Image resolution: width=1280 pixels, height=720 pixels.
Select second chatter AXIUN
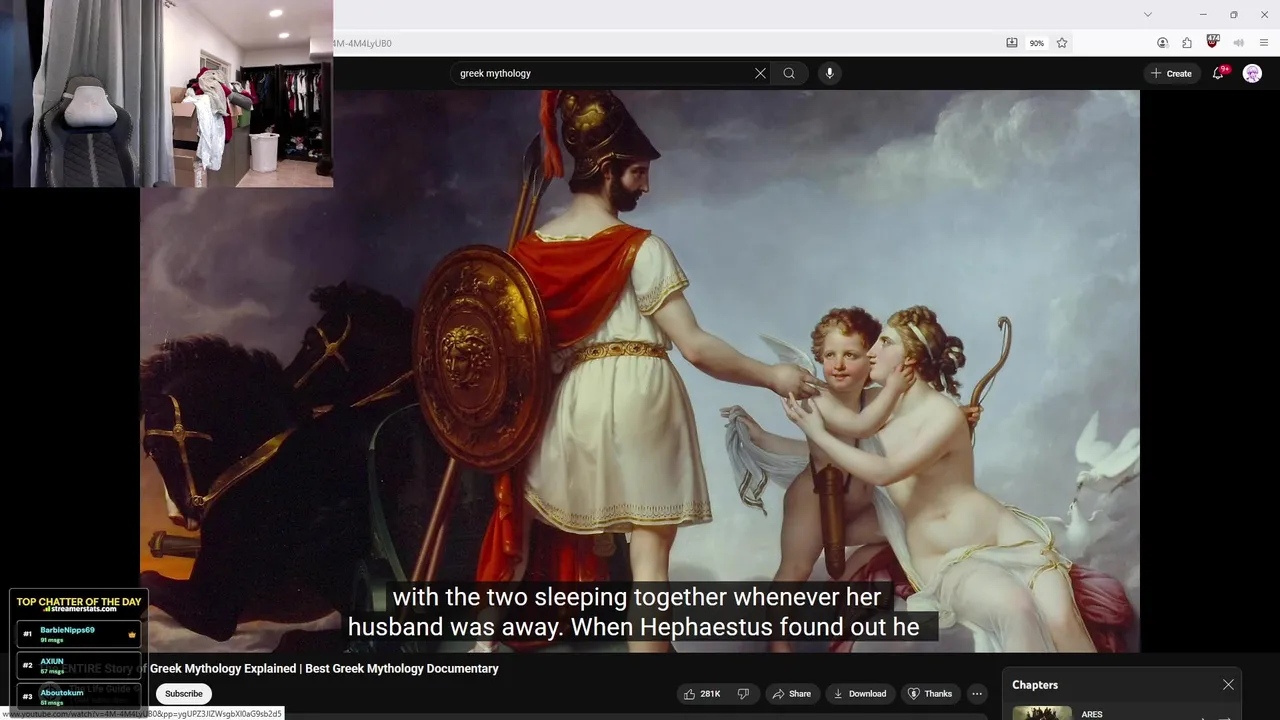(79, 665)
